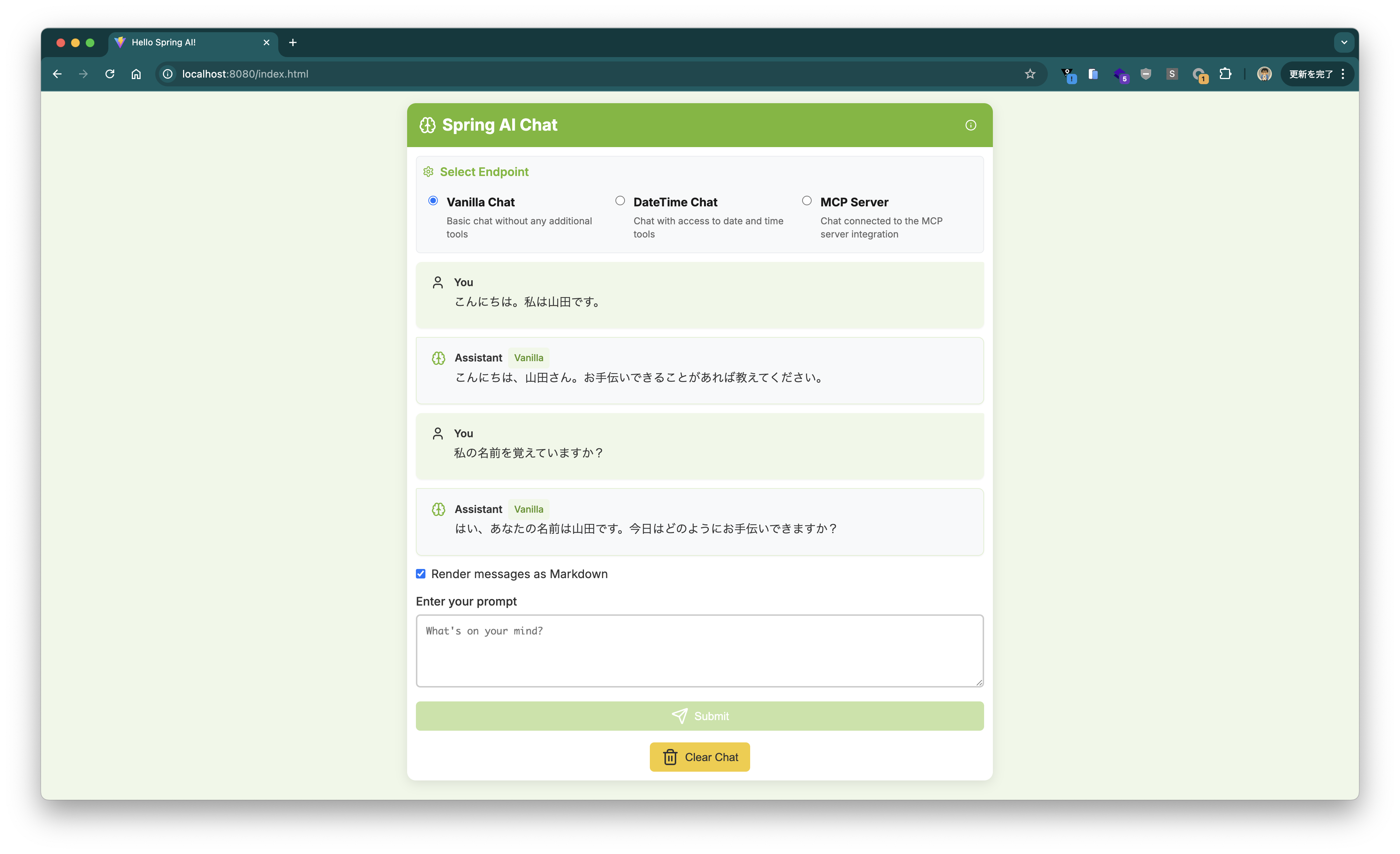Image resolution: width=1400 pixels, height=854 pixels.
Task: Go to the browser home page
Action: coord(136,74)
